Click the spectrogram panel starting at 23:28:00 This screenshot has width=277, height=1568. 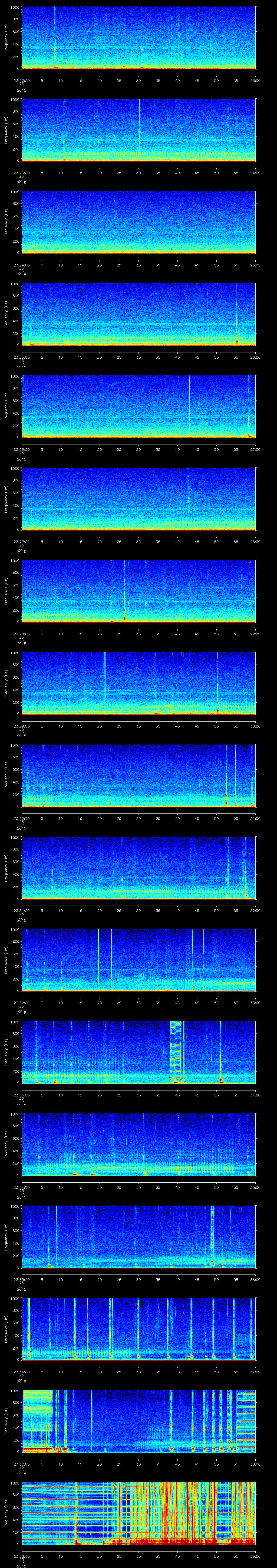tap(139, 591)
